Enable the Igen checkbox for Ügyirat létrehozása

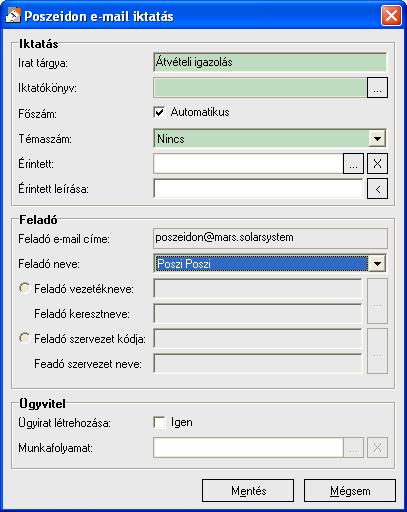coord(159,422)
